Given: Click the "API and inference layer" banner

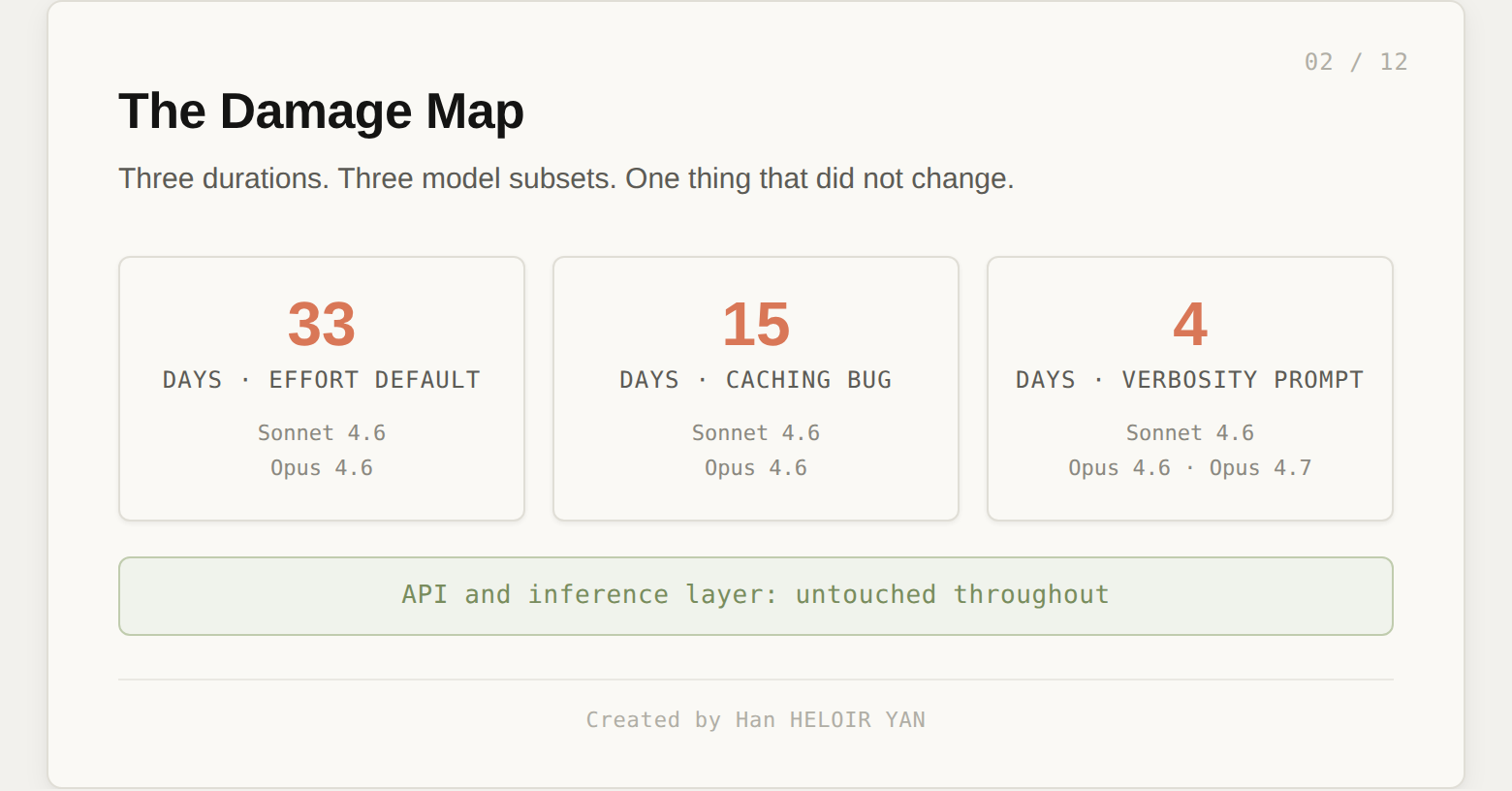Looking at the screenshot, I should (x=756, y=596).
